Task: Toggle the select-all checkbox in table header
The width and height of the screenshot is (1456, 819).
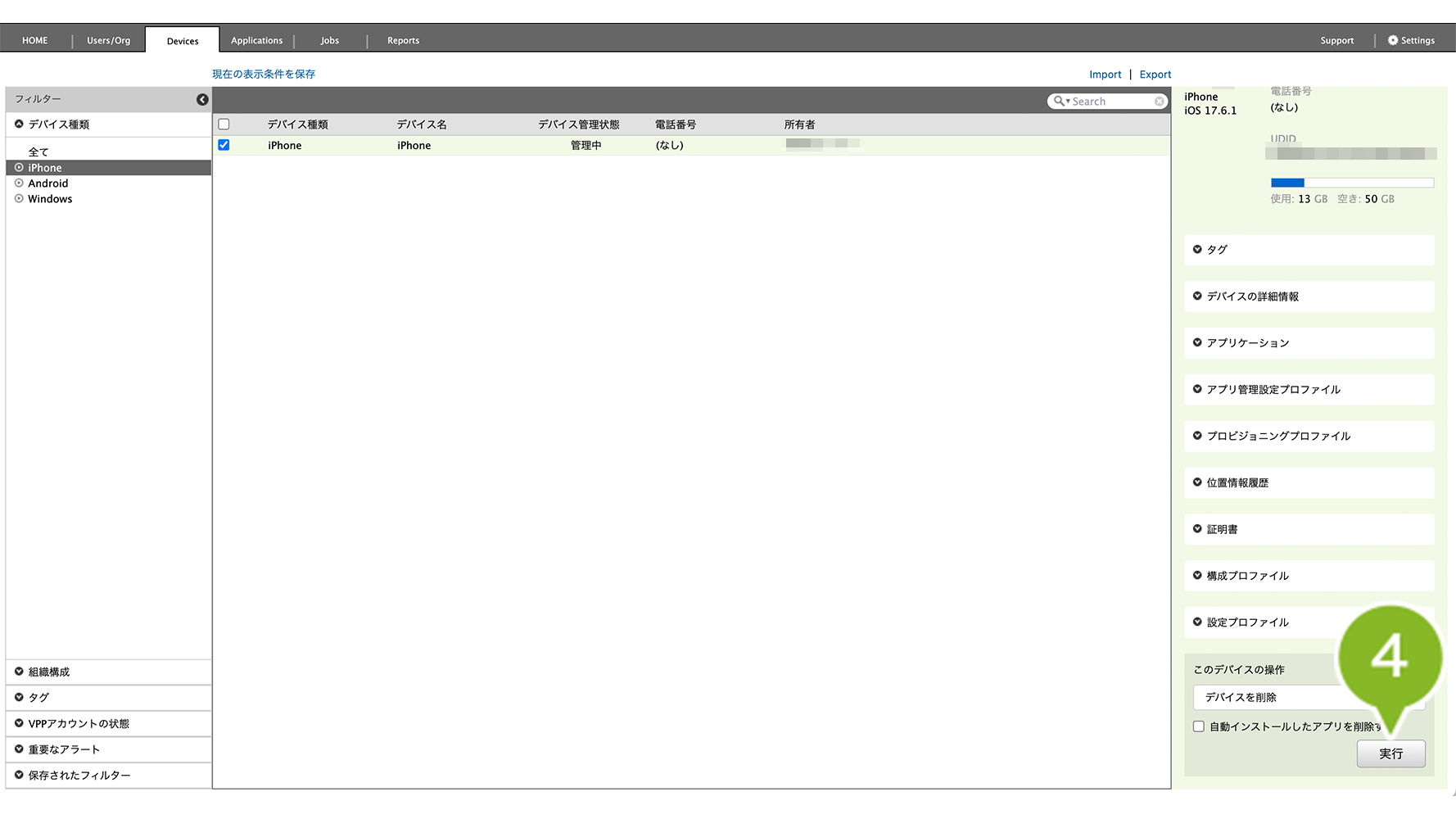Action: [224, 124]
